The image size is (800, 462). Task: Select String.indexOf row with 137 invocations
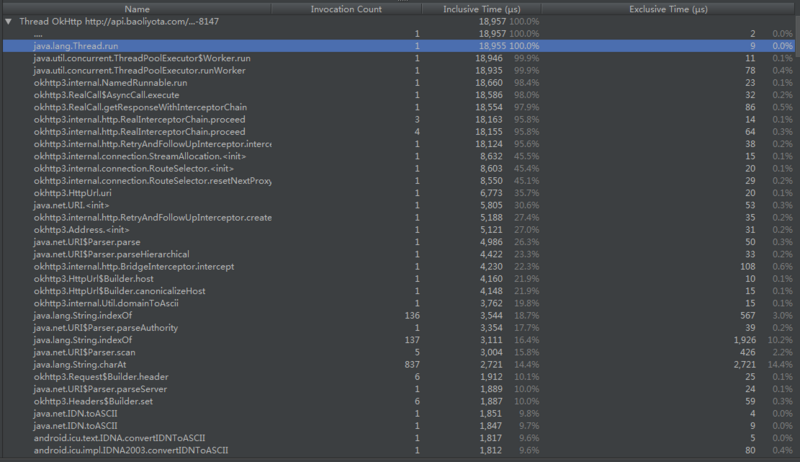[398, 340]
